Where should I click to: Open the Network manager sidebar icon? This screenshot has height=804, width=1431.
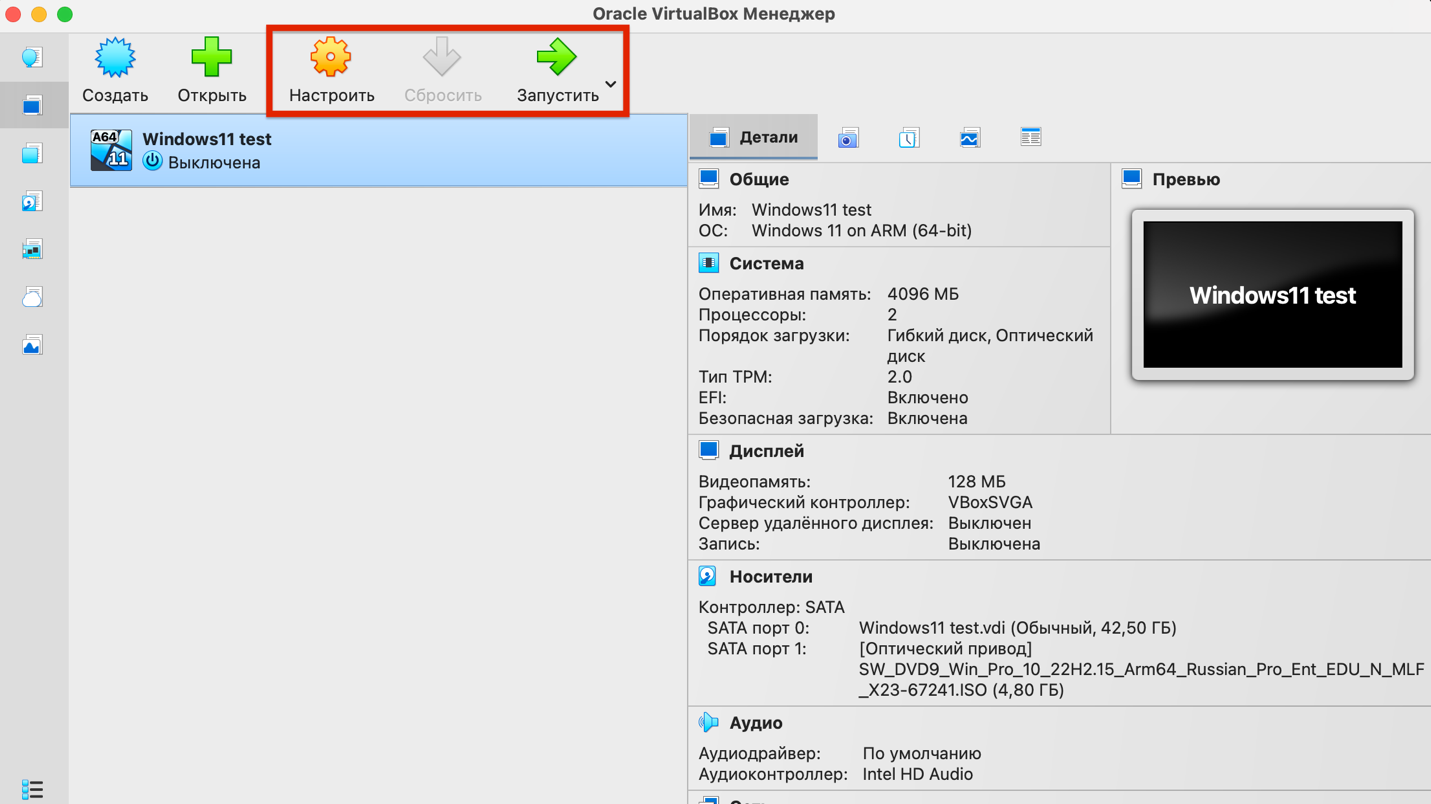32,250
